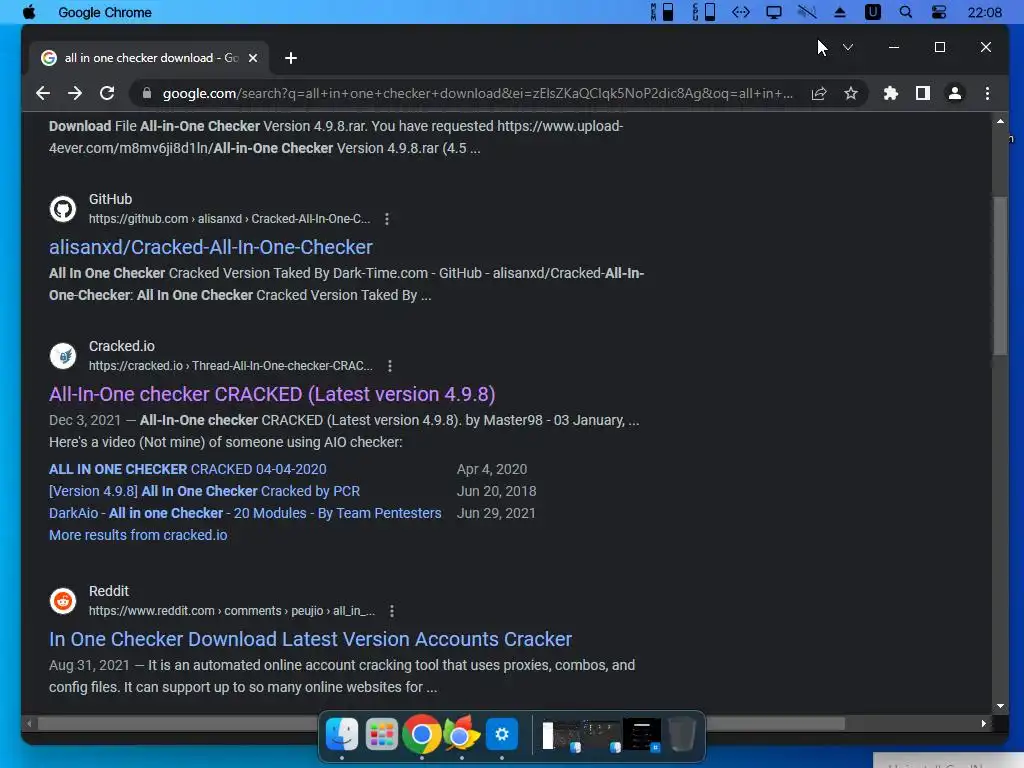Screen dimensions: 1024x768
Task: Open 'All-In-One checker CRACKED (Latest version 4.9.8)' link
Action: 272,394
